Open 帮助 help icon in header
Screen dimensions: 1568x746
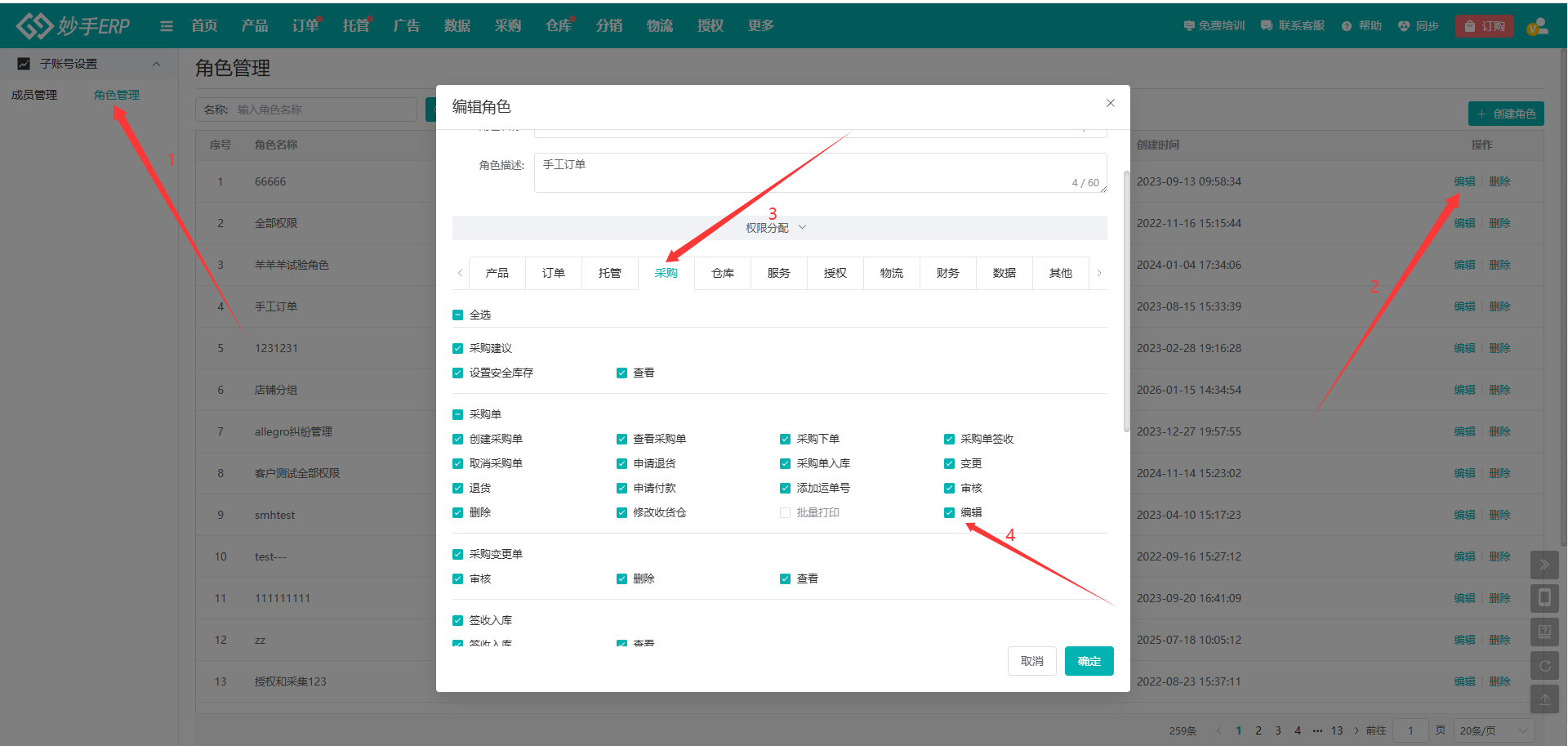tap(1347, 26)
